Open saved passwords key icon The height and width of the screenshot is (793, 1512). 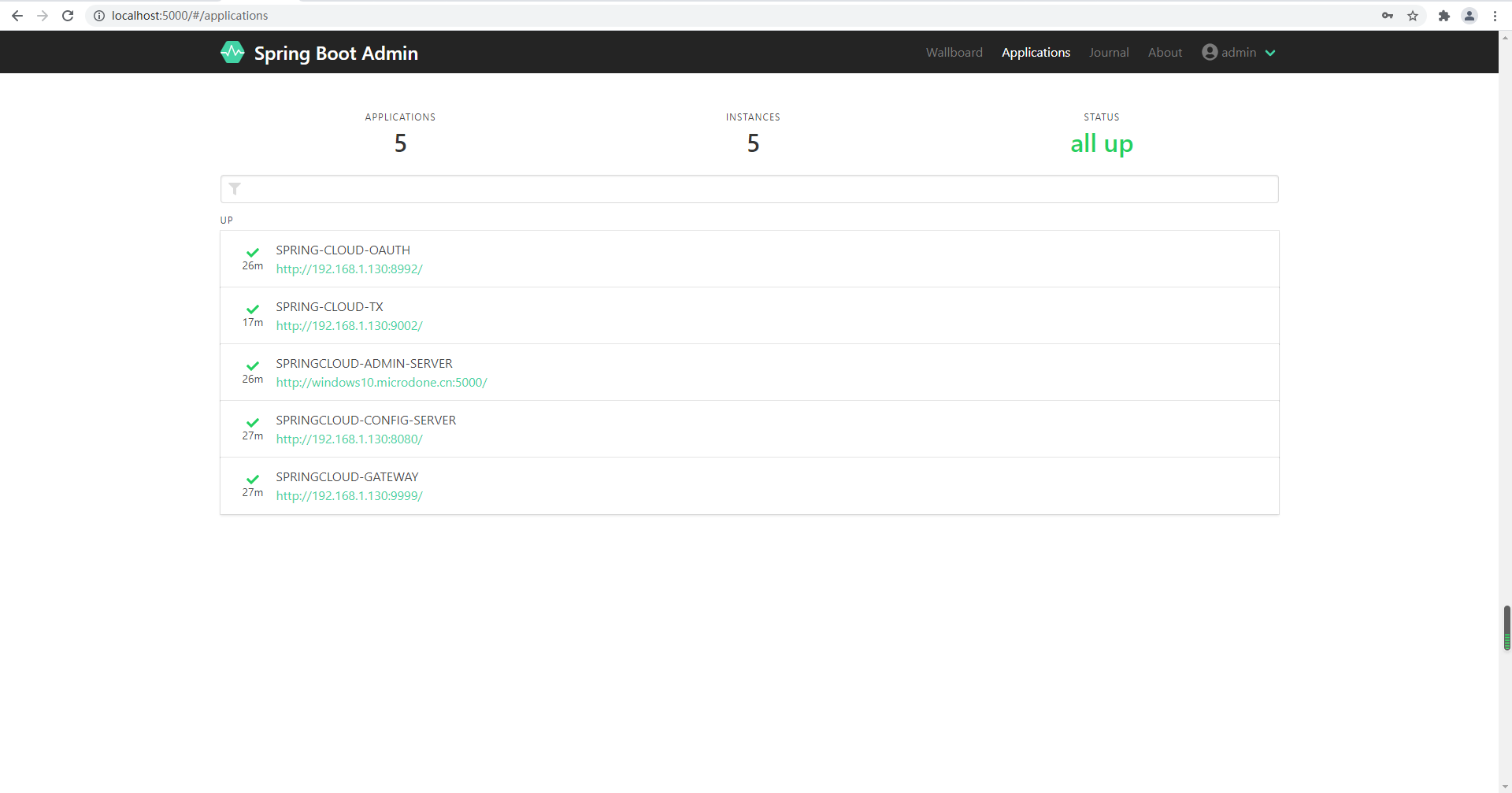tap(1388, 16)
